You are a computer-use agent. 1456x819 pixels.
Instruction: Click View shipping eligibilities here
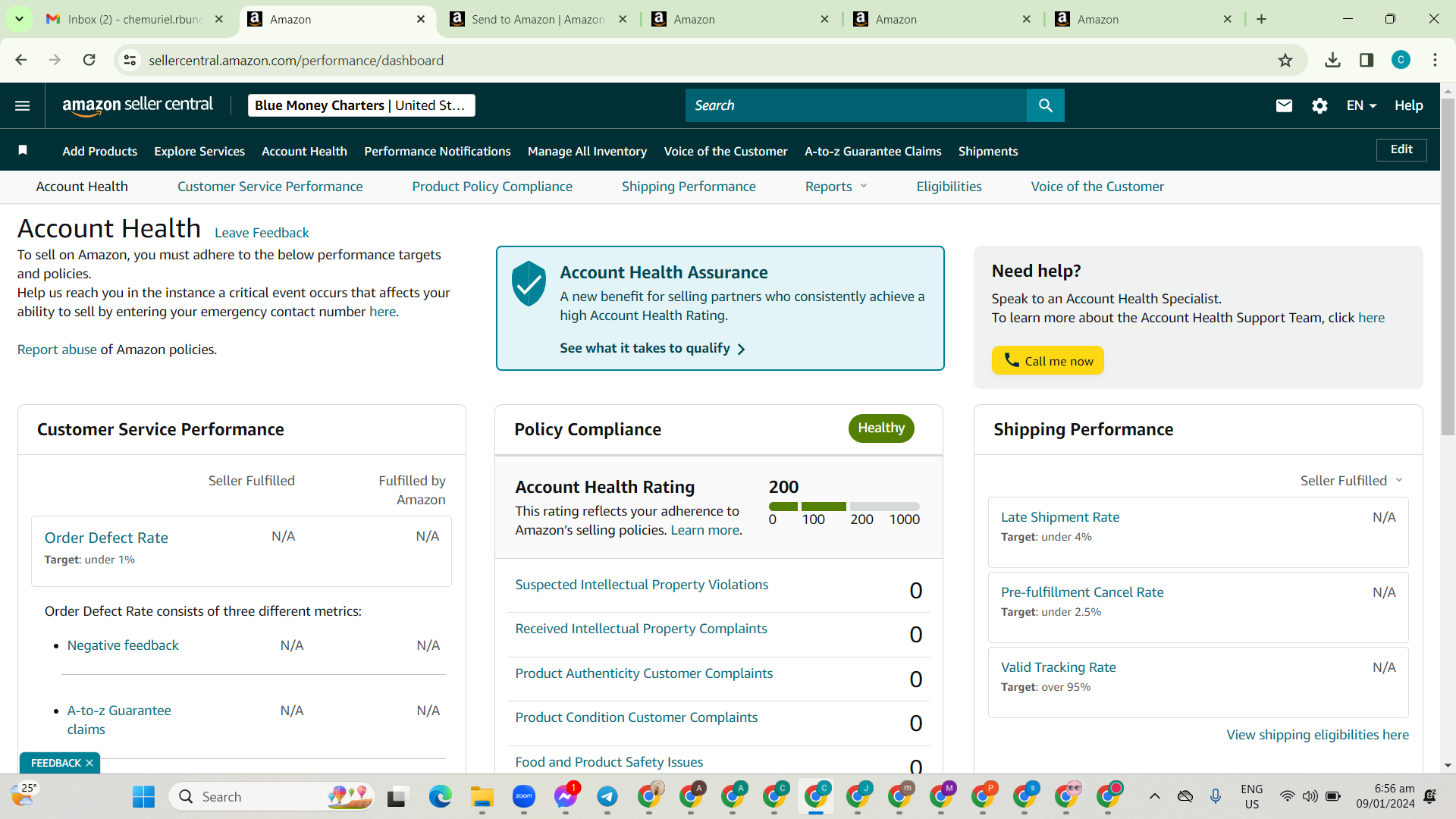coord(1318,735)
